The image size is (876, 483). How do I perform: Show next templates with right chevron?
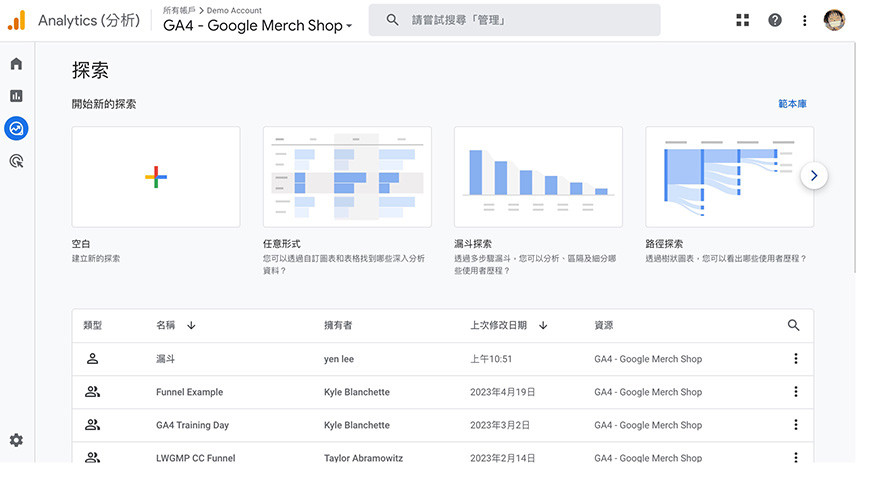(814, 176)
